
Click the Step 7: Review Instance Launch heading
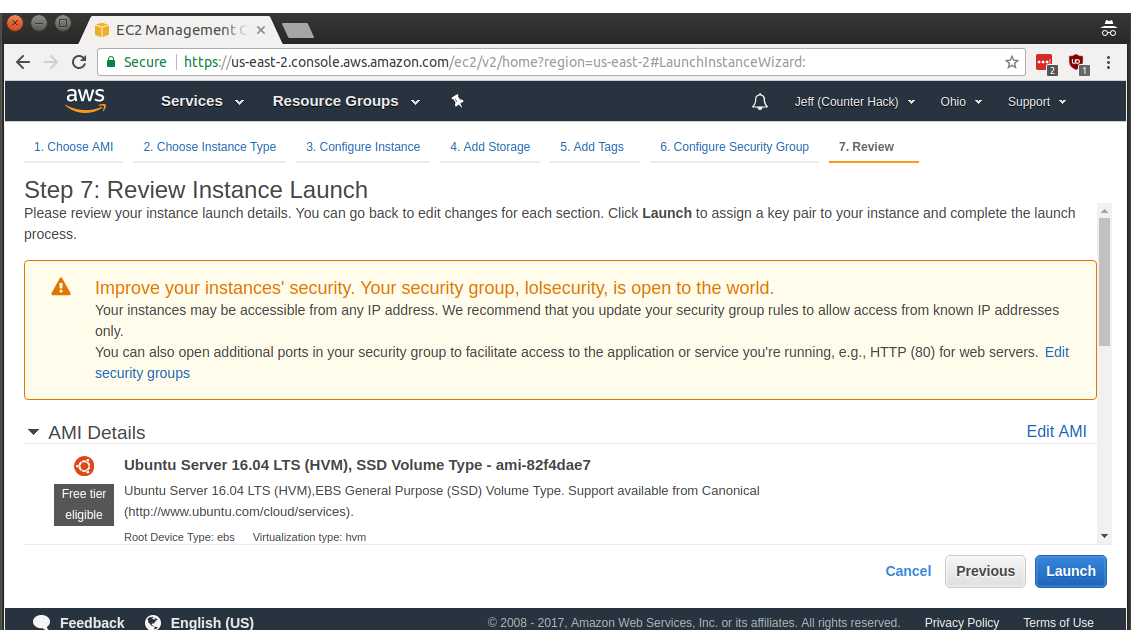[196, 190]
